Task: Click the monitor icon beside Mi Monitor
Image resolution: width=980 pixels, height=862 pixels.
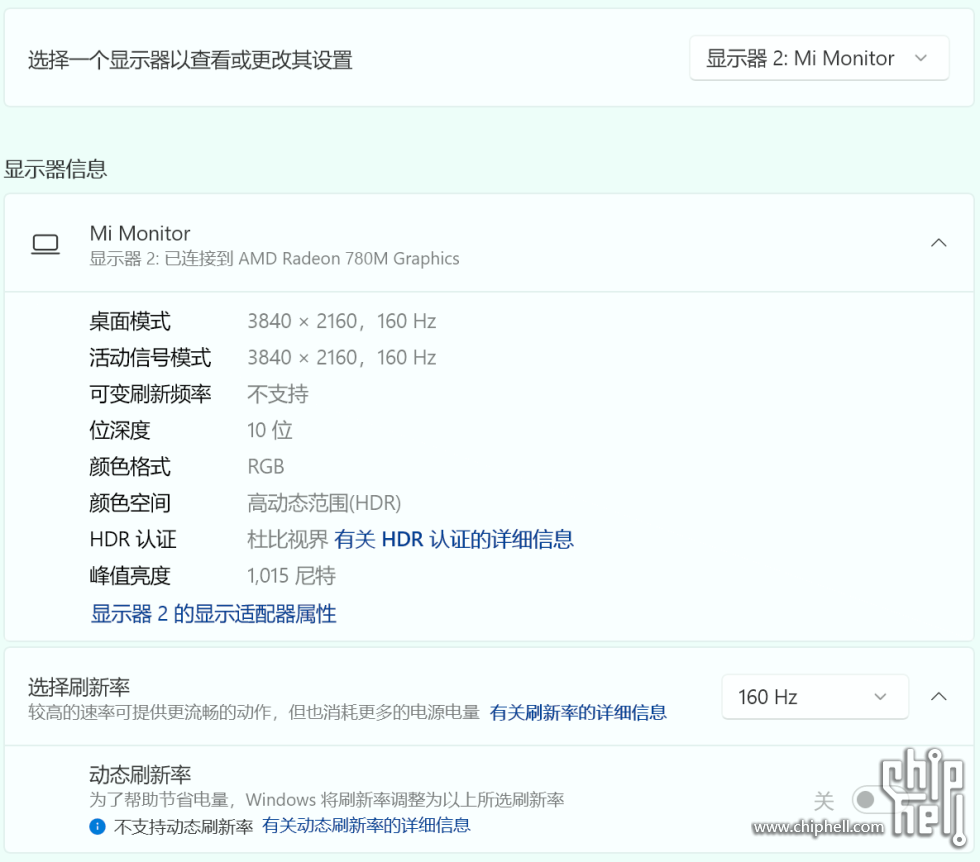Action: 45,244
